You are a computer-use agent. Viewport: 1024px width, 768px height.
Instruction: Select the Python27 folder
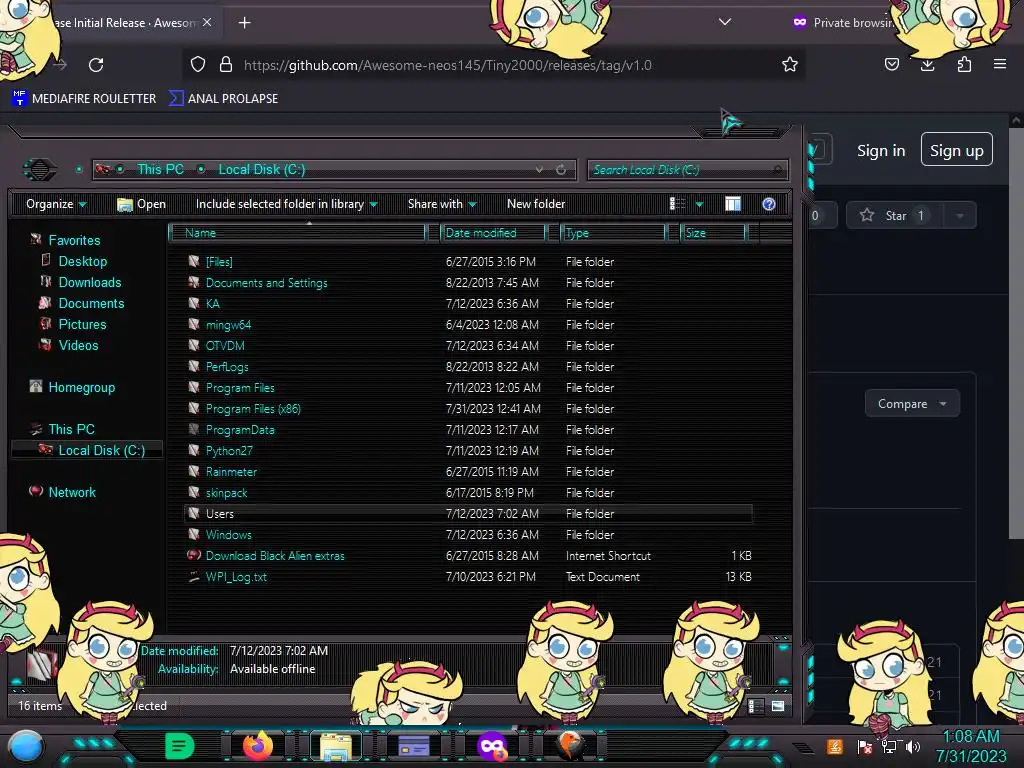pyautogui.click(x=229, y=451)
